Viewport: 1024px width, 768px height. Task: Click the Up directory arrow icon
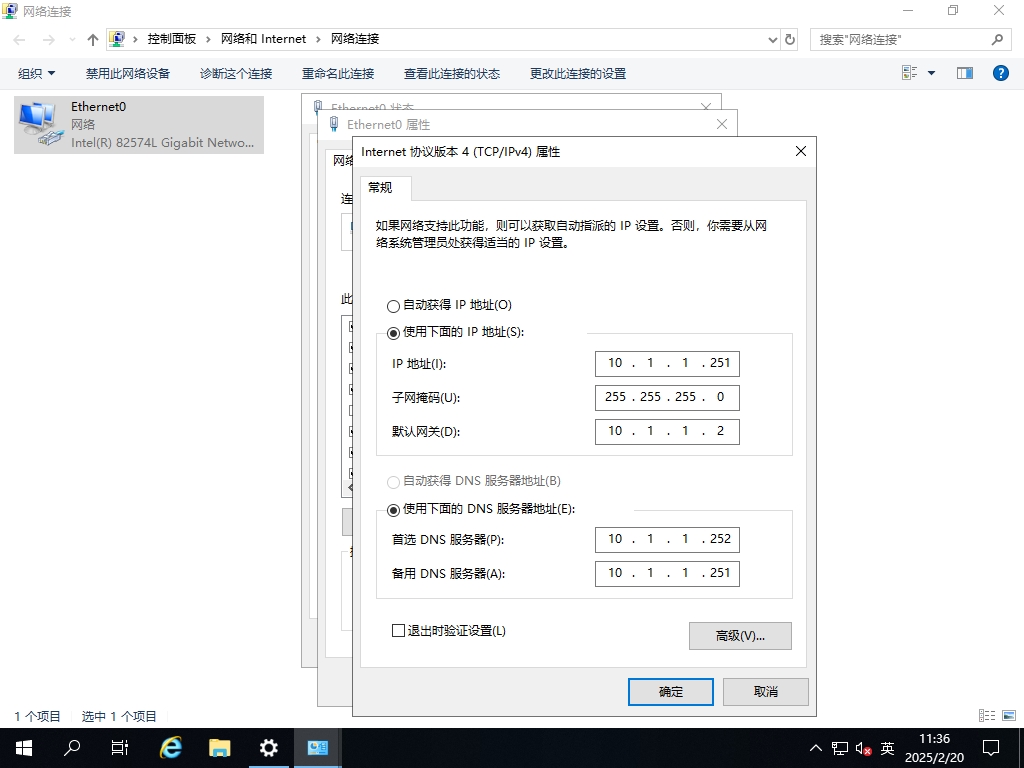point(93,39)
